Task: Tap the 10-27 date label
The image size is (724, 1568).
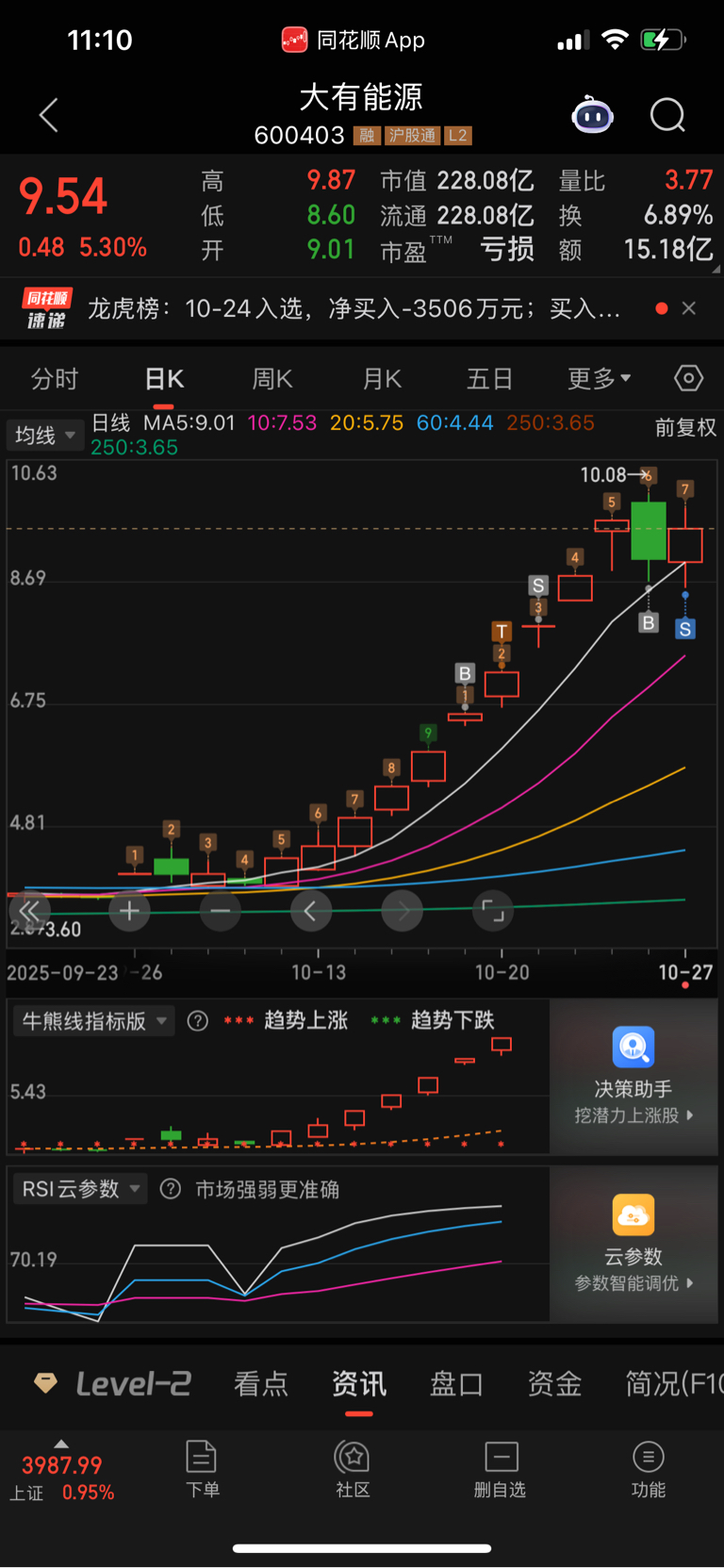Action: click(685, 972)
